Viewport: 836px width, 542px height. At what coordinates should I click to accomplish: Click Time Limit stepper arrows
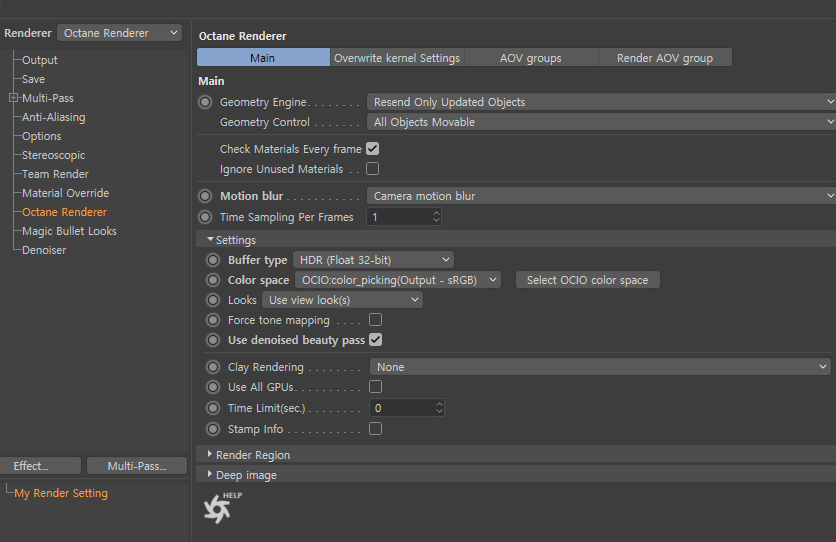tap(439, 408)
